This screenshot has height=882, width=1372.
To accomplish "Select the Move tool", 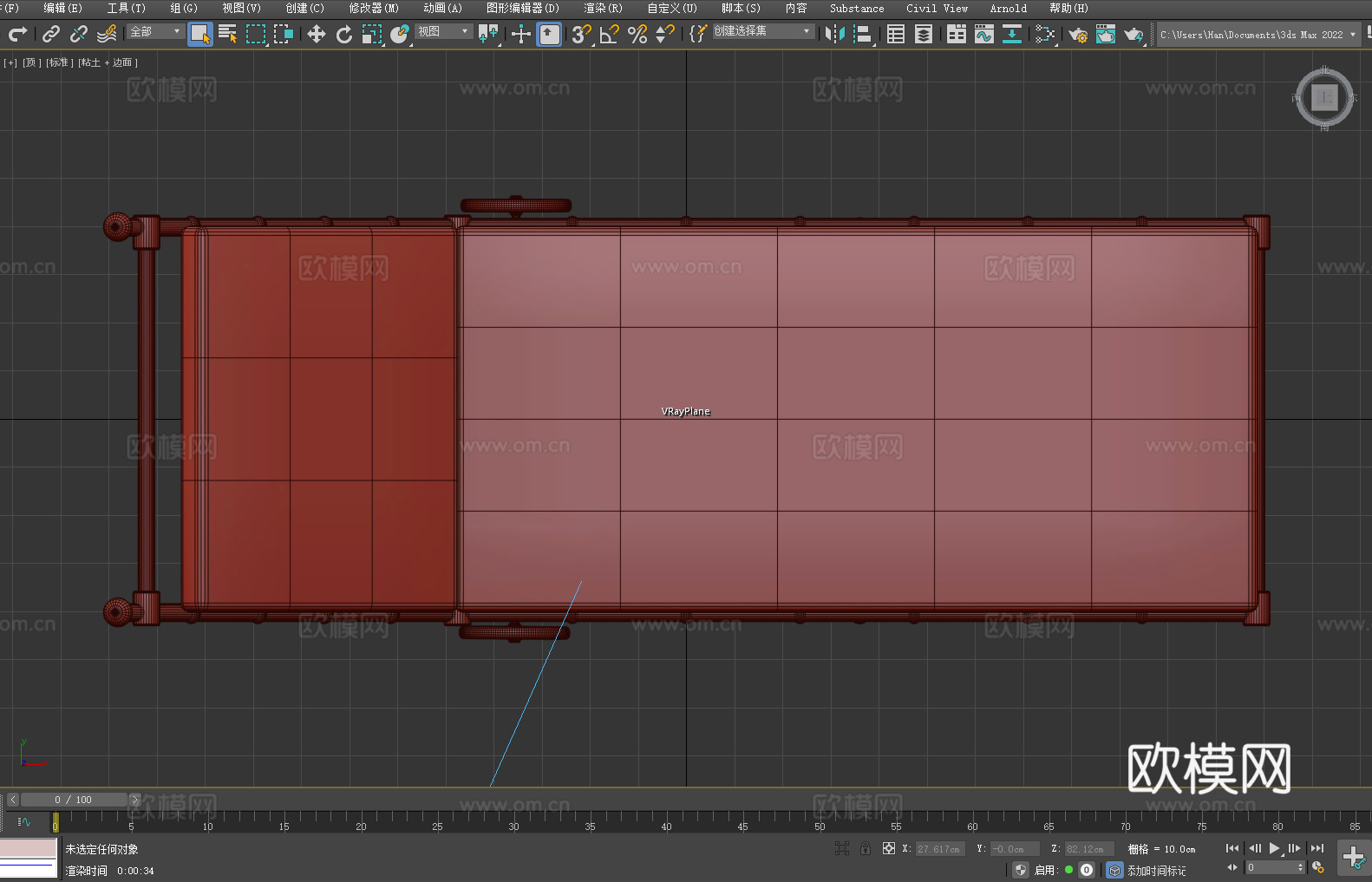I will click(x=317, y=34).
